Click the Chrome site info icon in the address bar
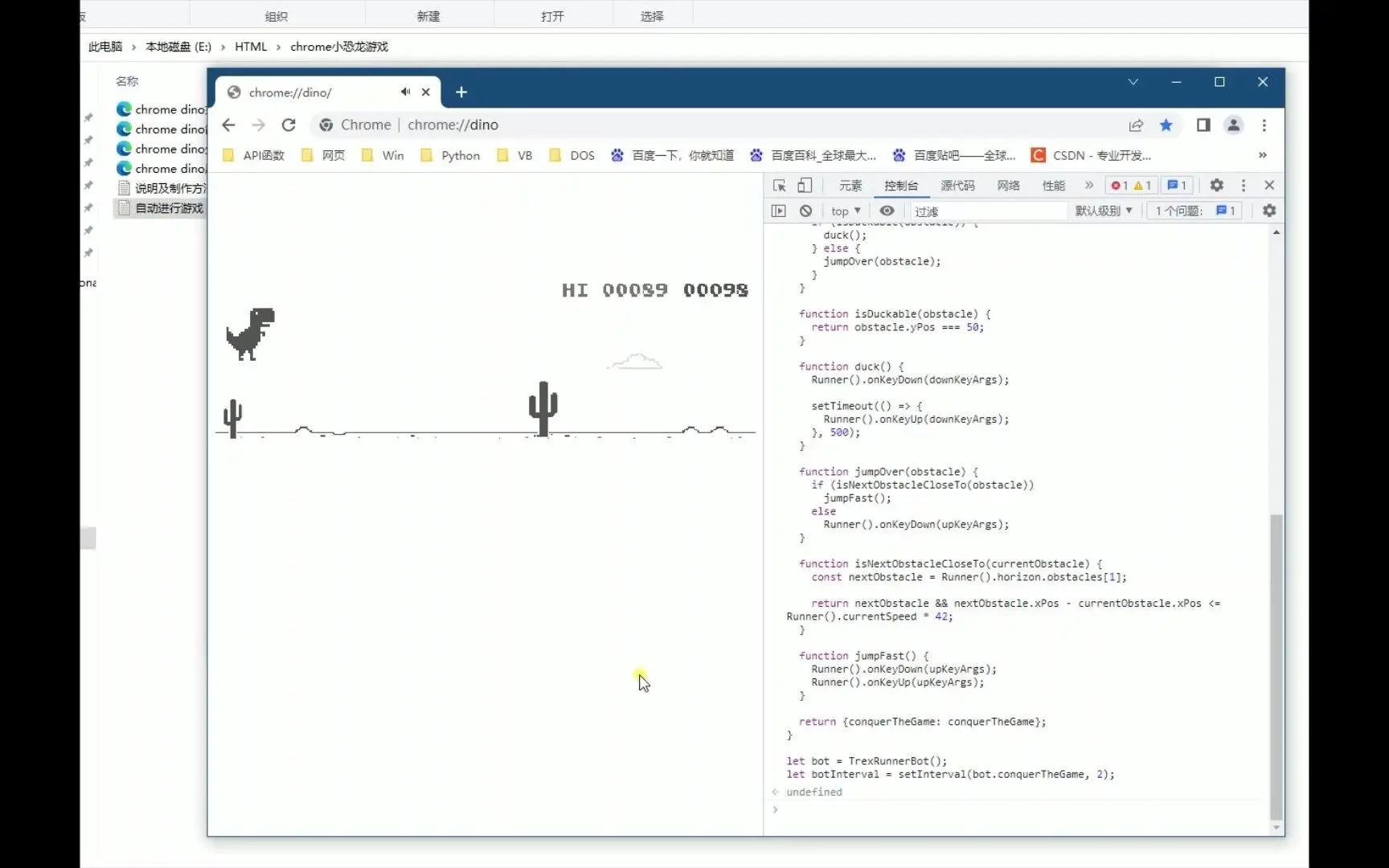Screen dimensions: 1389x868 click(326, 125)
